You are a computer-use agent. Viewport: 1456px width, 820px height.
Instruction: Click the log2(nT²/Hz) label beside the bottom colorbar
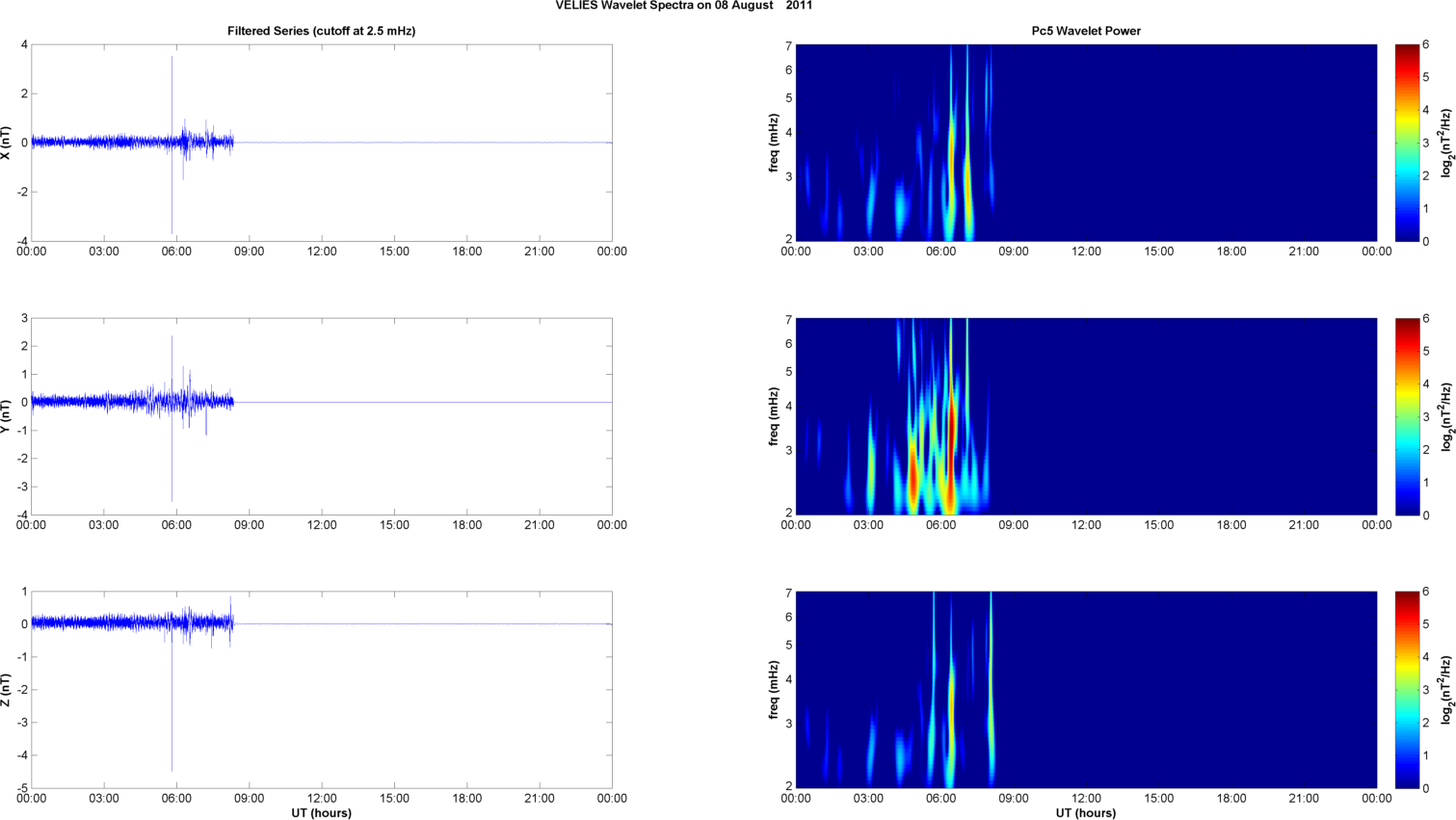[1446, 690]
